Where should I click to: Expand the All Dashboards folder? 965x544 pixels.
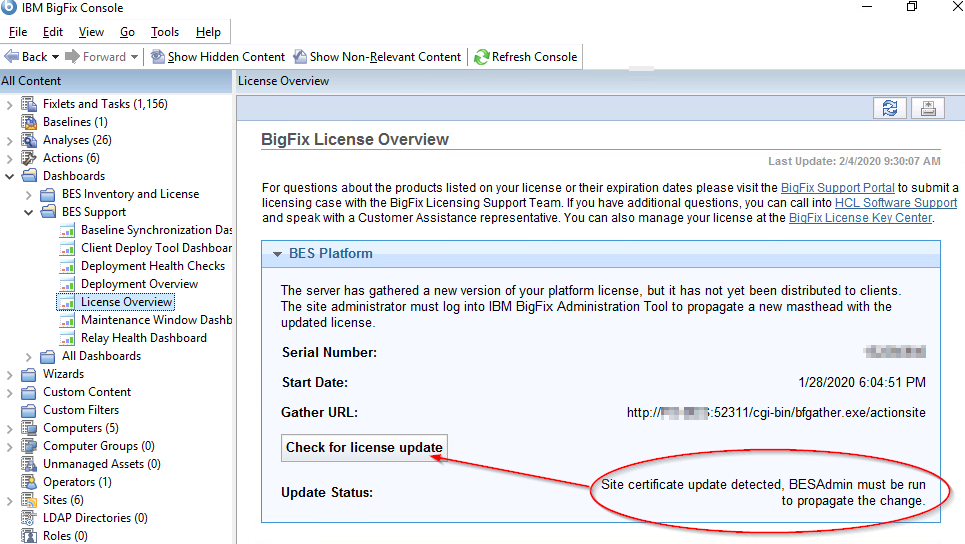pyautogui.click(x=28, y=356)
